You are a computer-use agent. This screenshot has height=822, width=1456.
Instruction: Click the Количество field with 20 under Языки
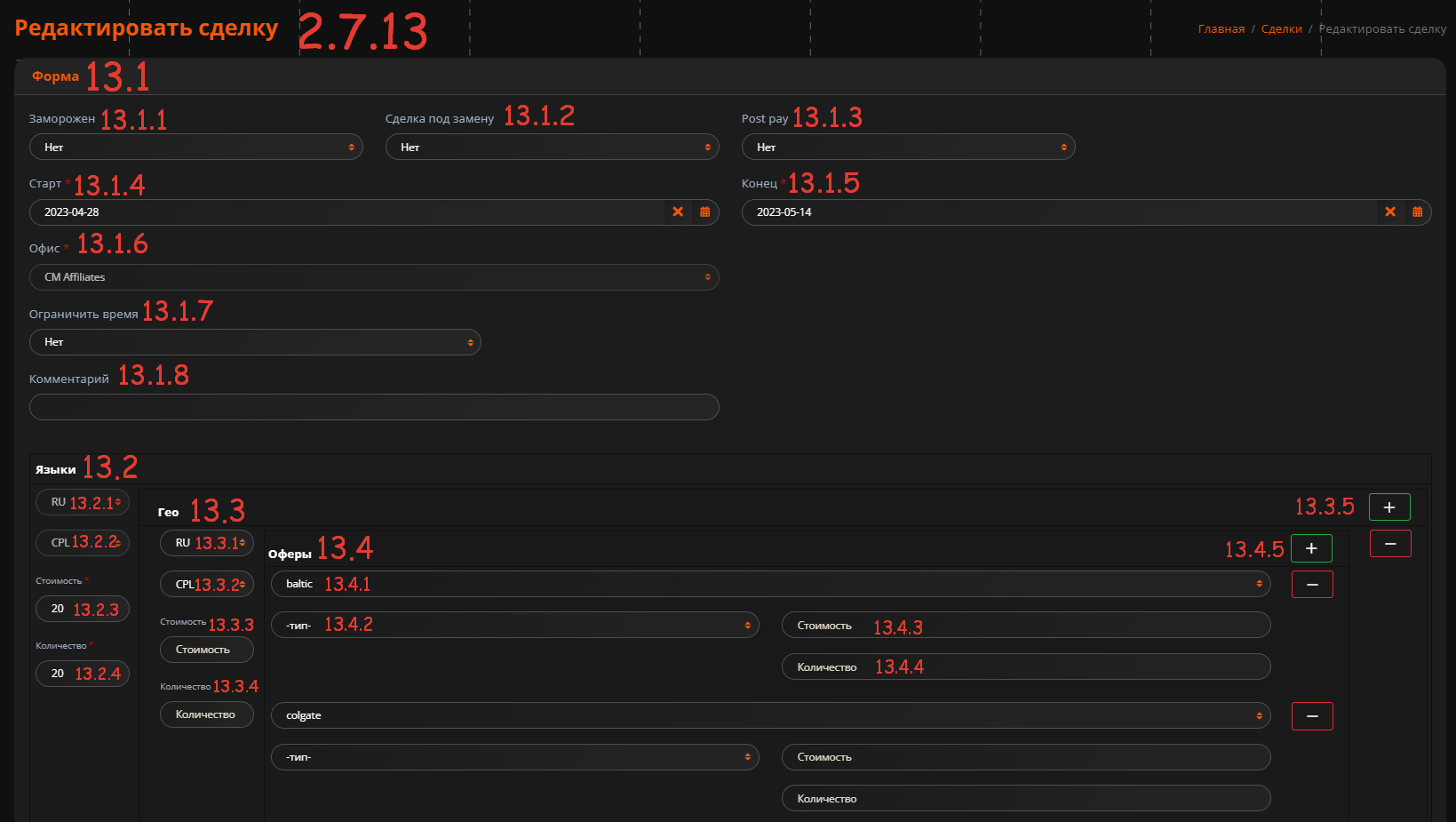pos(83,674)
